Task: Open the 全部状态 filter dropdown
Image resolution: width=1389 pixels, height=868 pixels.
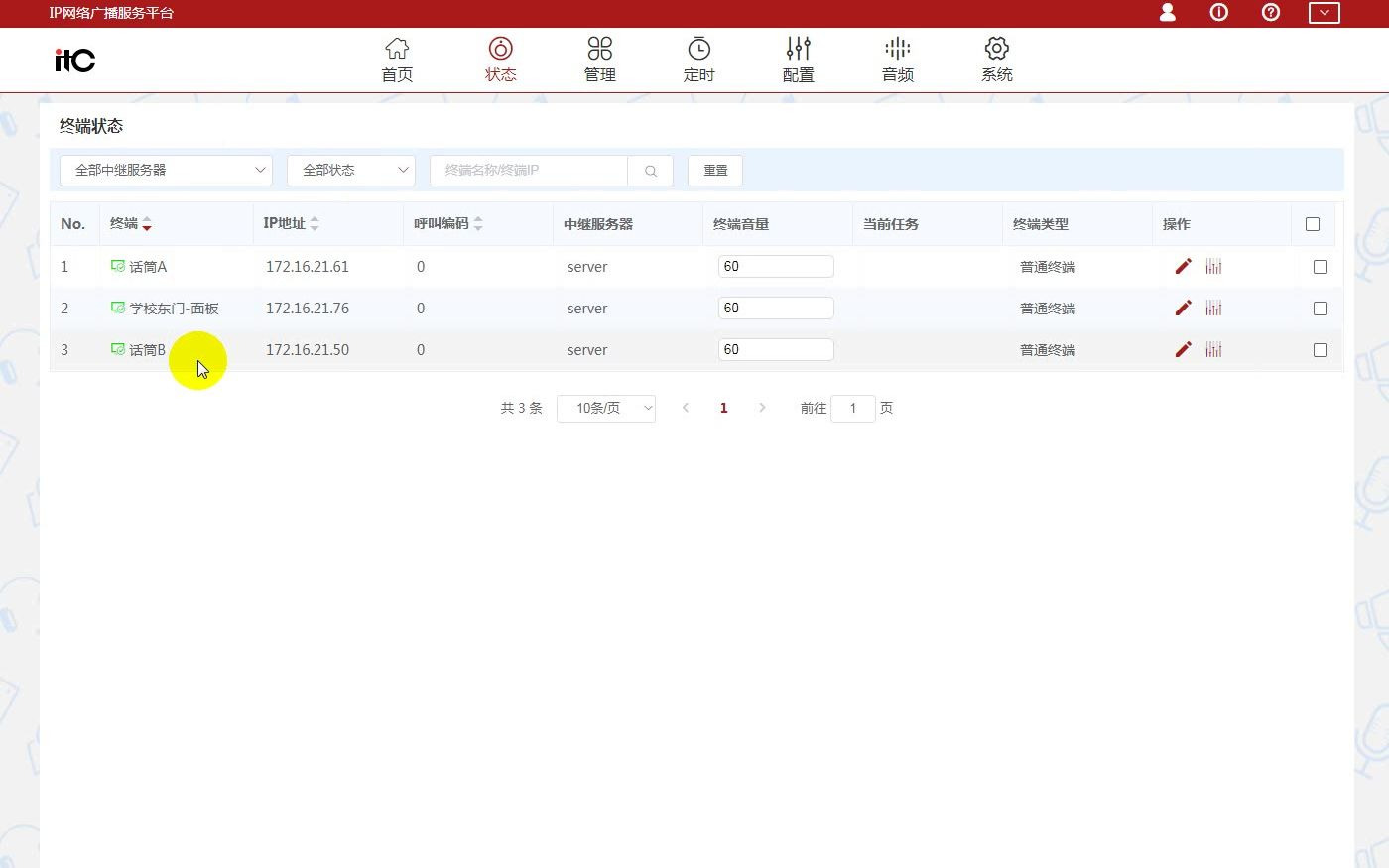Action: [x=351, y=171]
